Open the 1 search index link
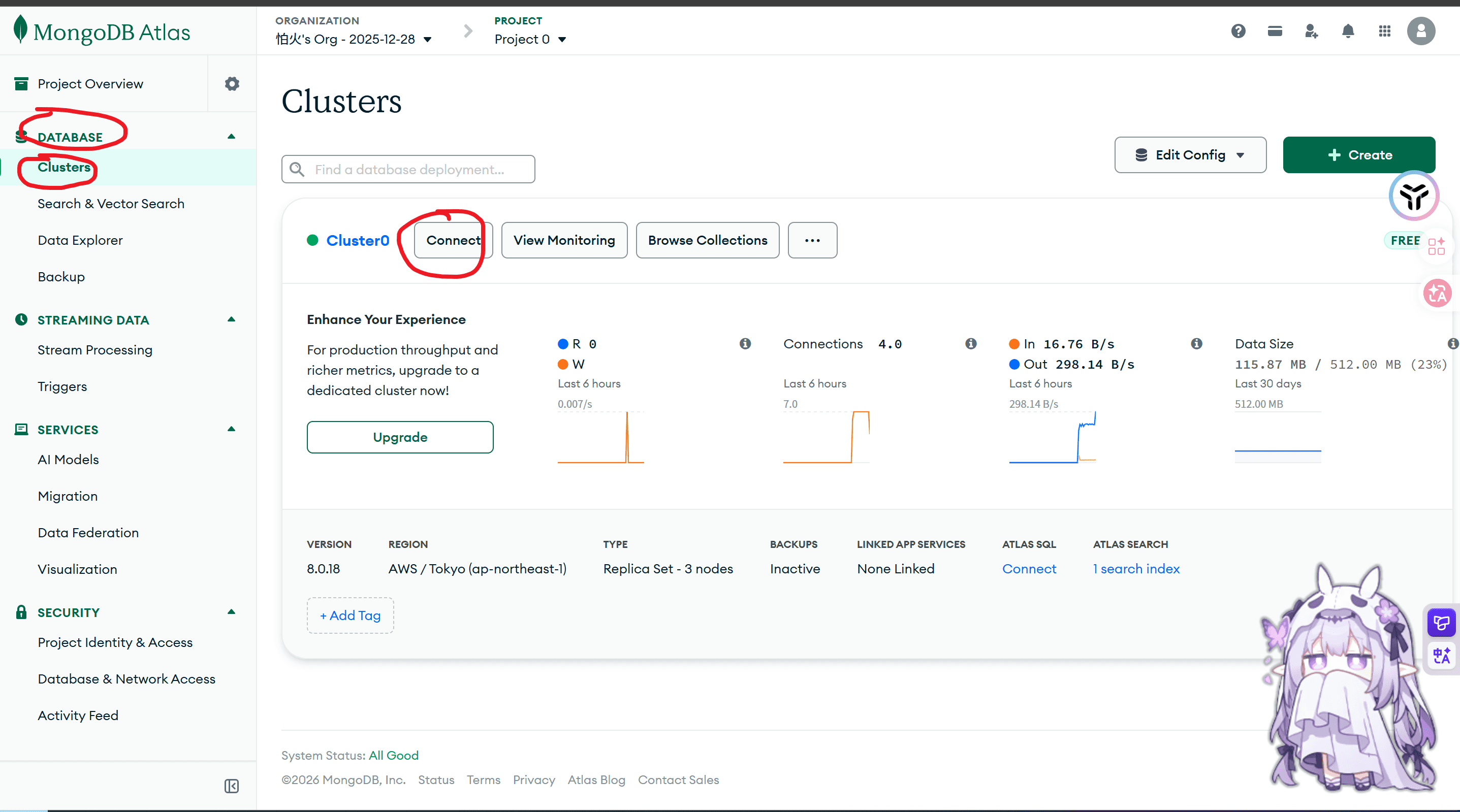Screen dimensions: 1460x812 point(1136,568)
